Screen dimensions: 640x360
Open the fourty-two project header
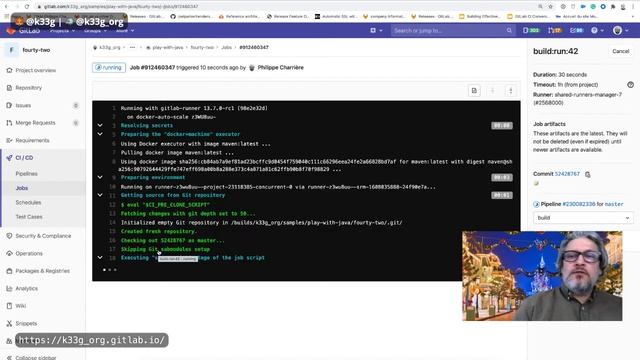point(36,50)
